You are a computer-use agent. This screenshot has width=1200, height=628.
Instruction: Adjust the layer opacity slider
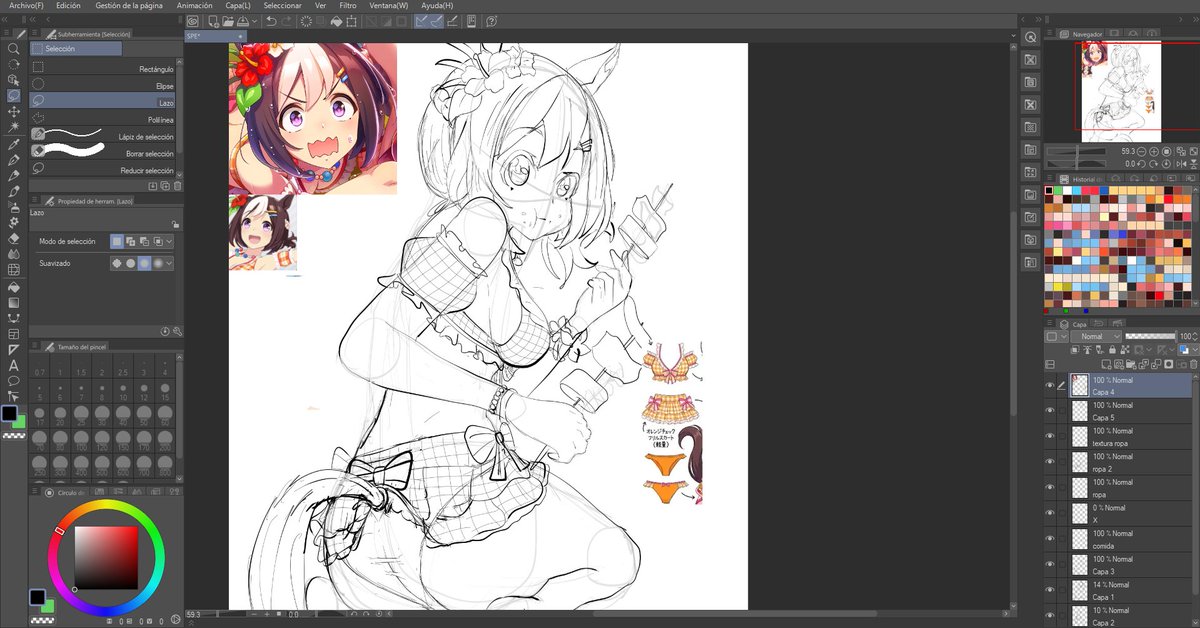[1150, 337]
